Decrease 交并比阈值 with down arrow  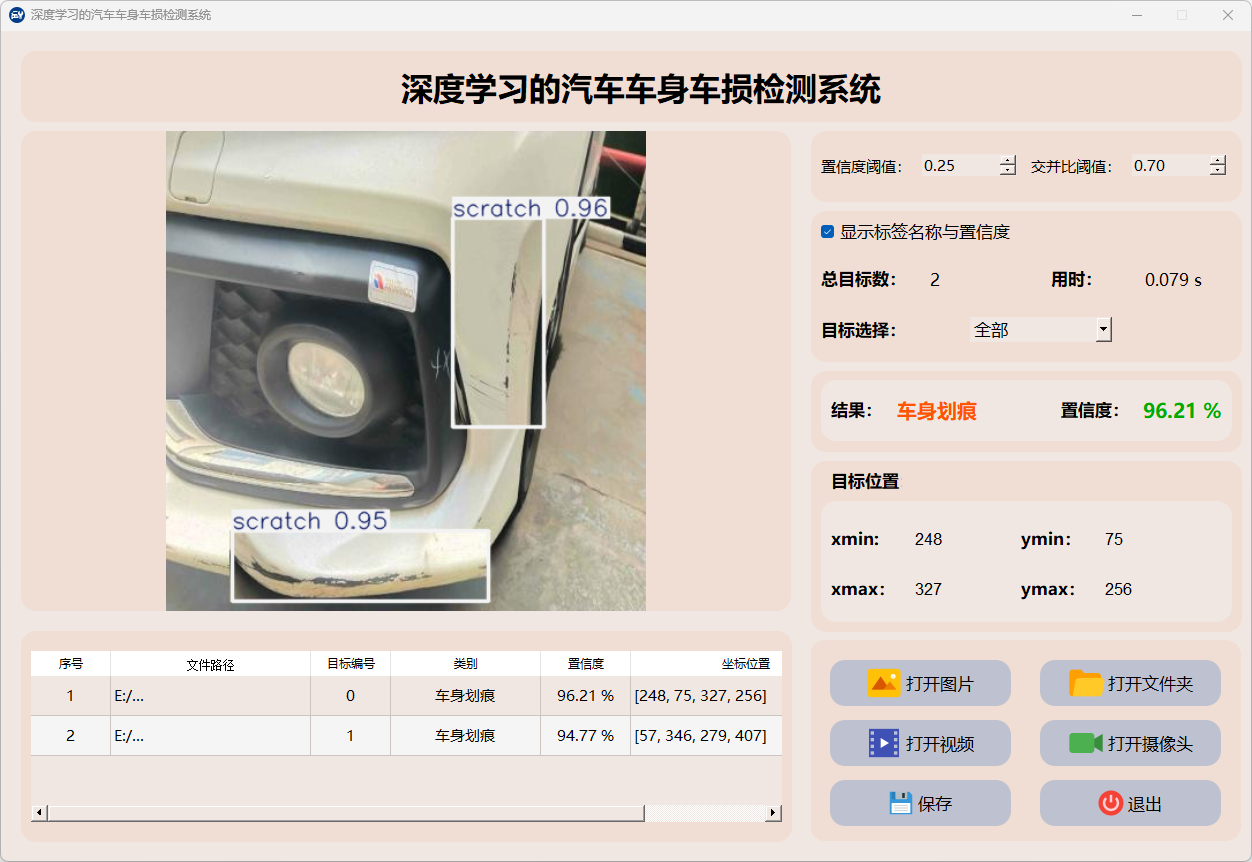click(x=1217, y=171)
